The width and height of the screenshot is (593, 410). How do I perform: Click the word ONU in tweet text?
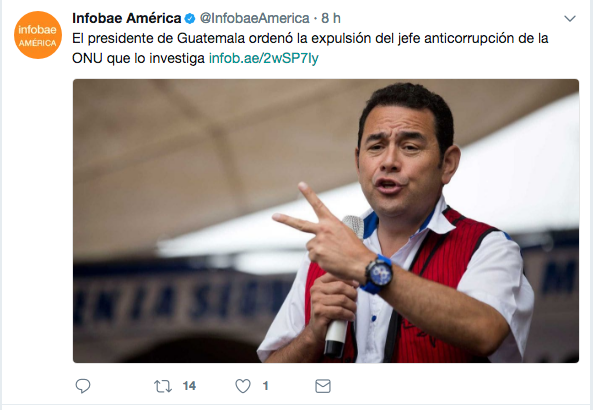(87, 58)
